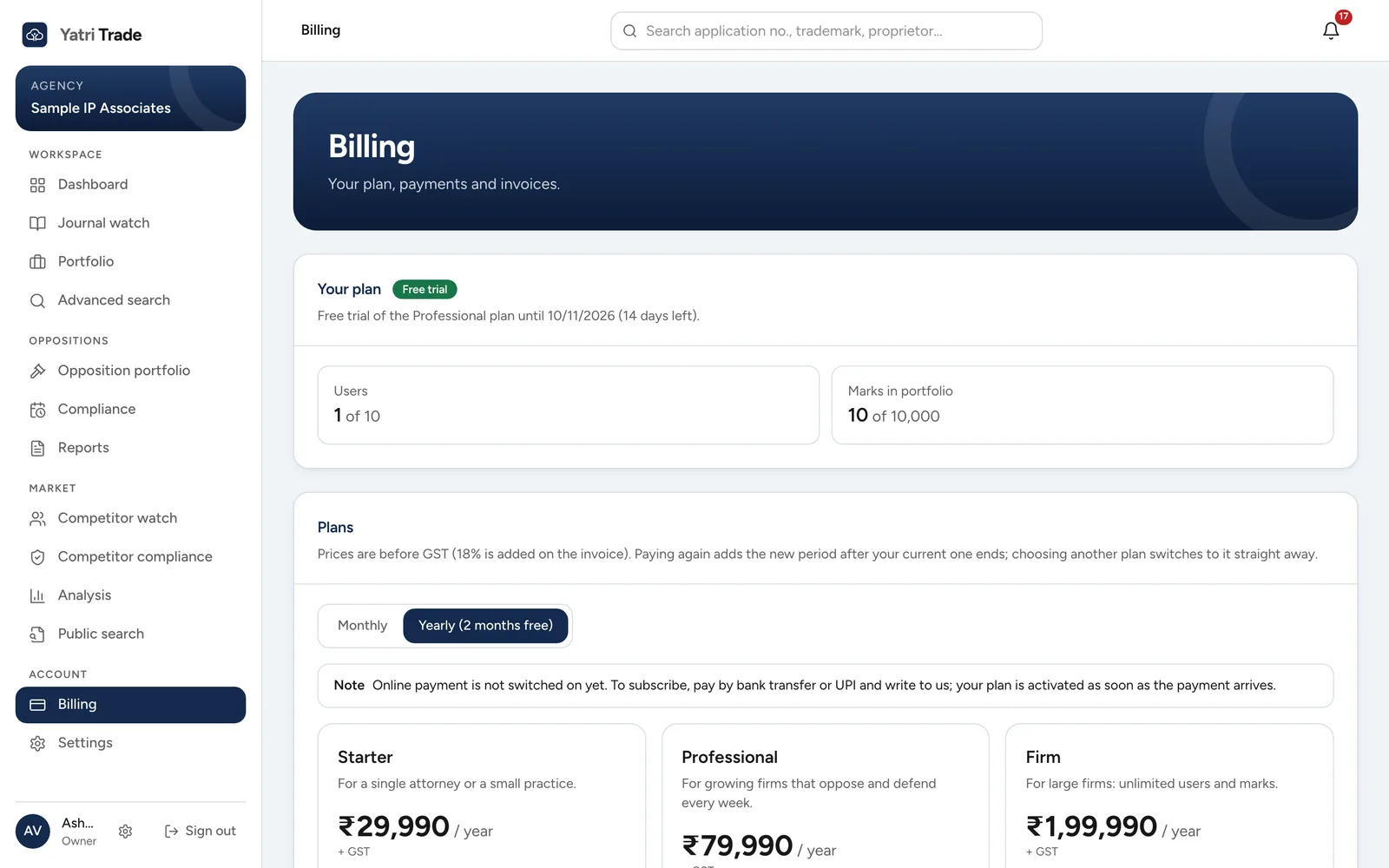
Task: Open Portfolio page
Action: (x=130, y=262)
